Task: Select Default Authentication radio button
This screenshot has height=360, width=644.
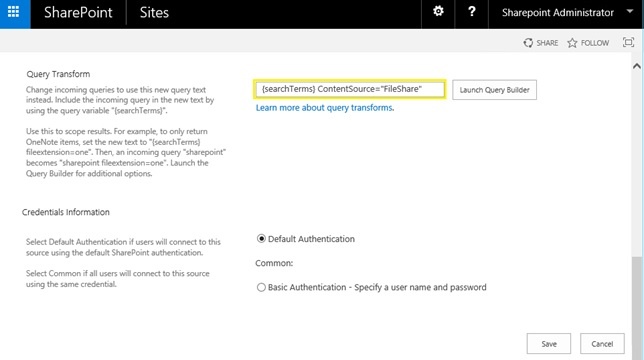Action: (261, 239)
